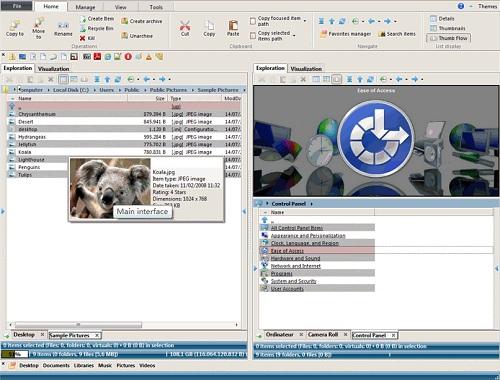This screenshot has width=500, height=380.
Task: Click the Copy clipboard icon
Action: (209, 25)
